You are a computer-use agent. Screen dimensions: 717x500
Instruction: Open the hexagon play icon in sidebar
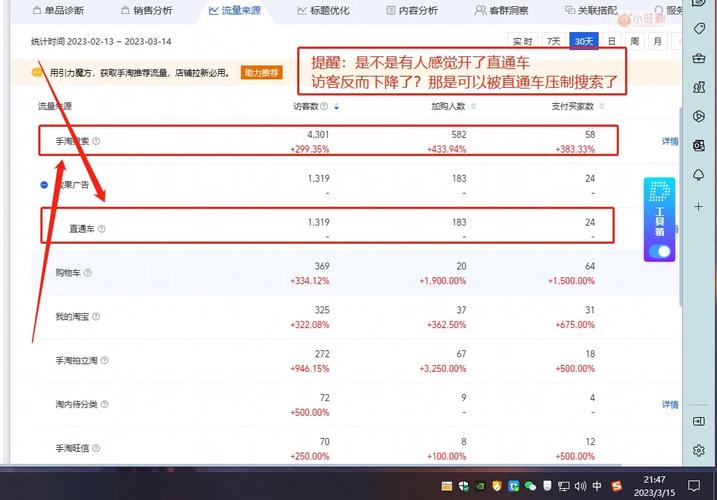tap(699, 116)
